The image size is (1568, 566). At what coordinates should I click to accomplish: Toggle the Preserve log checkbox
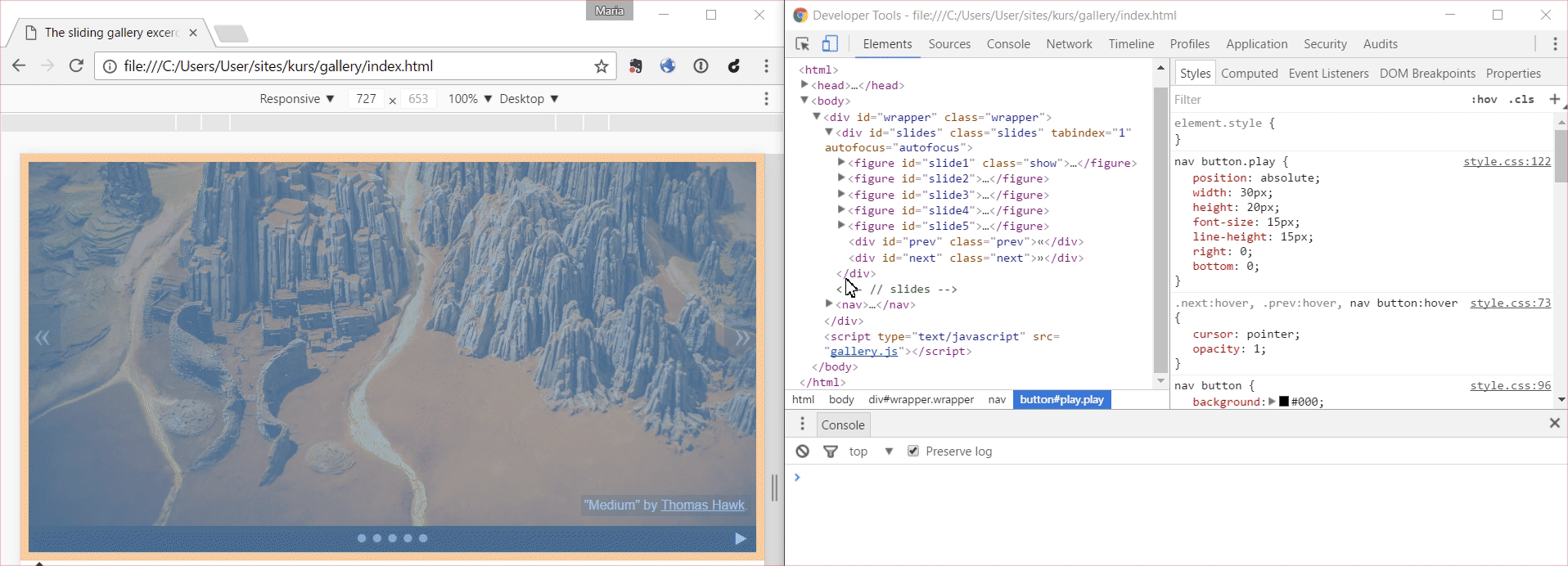pos(913,451)
